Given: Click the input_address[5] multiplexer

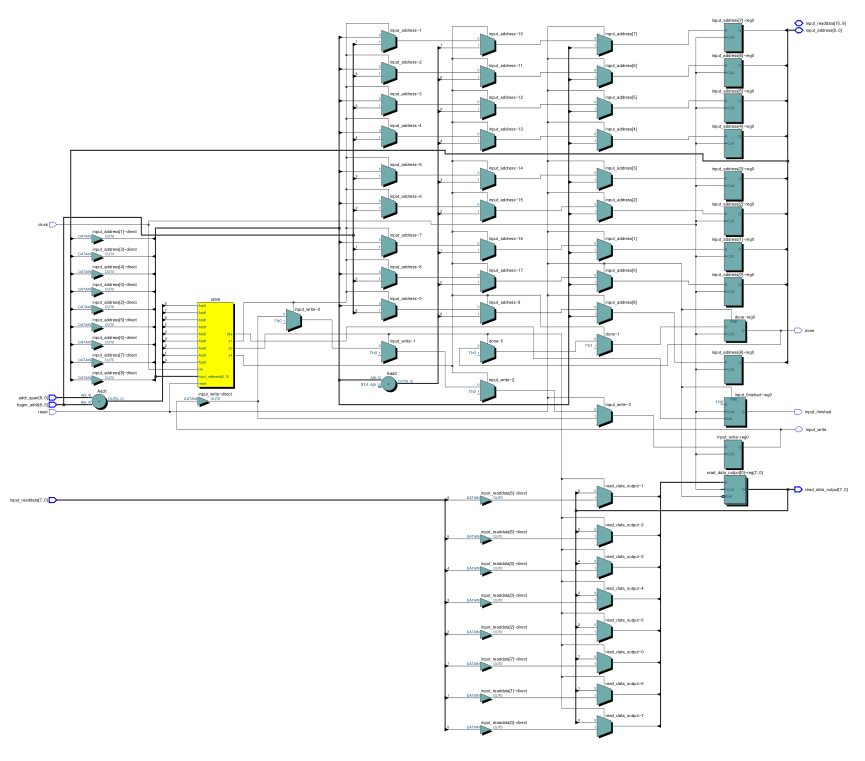Looking at the screenshot, I should click(605, 108).
